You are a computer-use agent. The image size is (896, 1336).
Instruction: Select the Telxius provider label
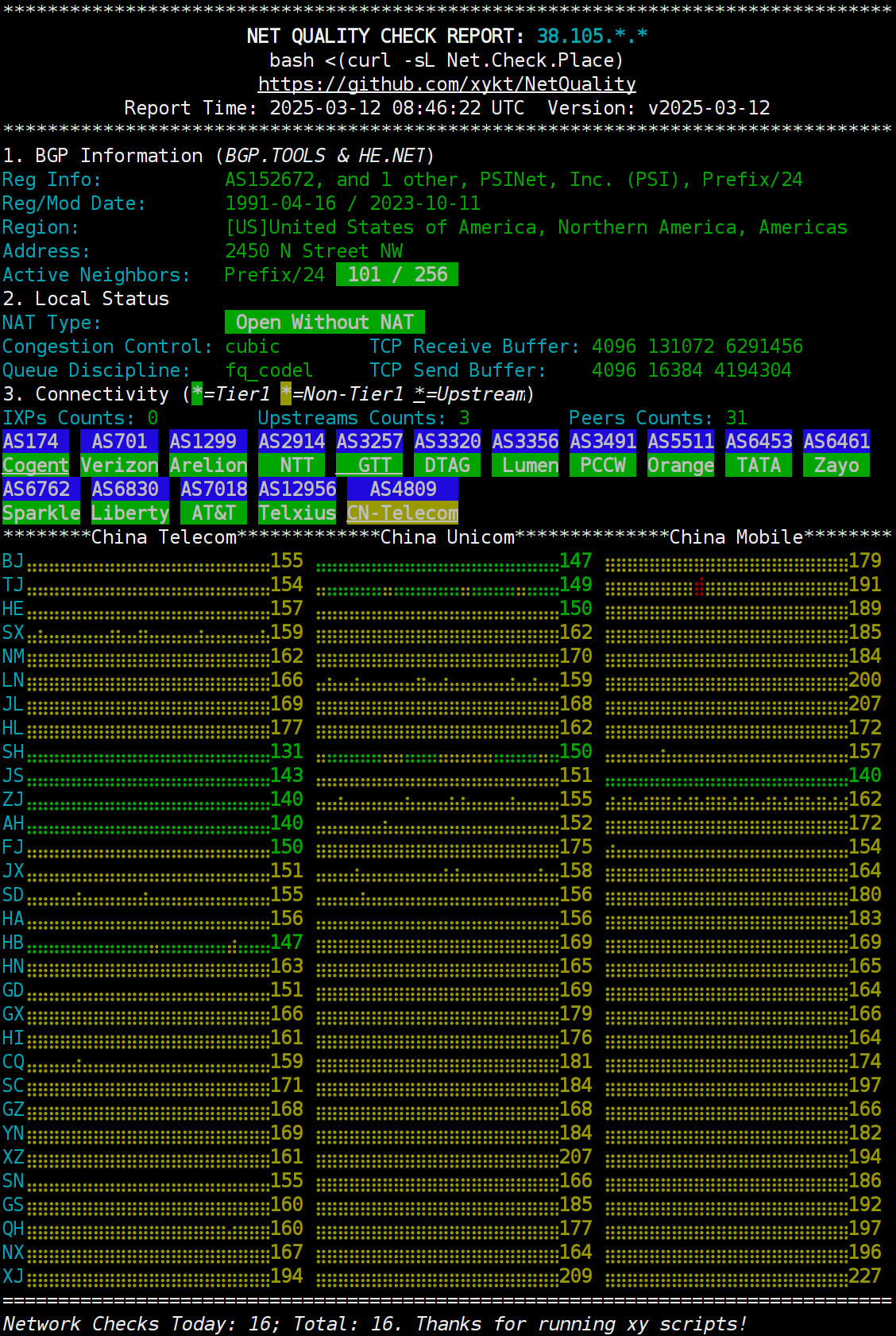(x=296, y=513)
